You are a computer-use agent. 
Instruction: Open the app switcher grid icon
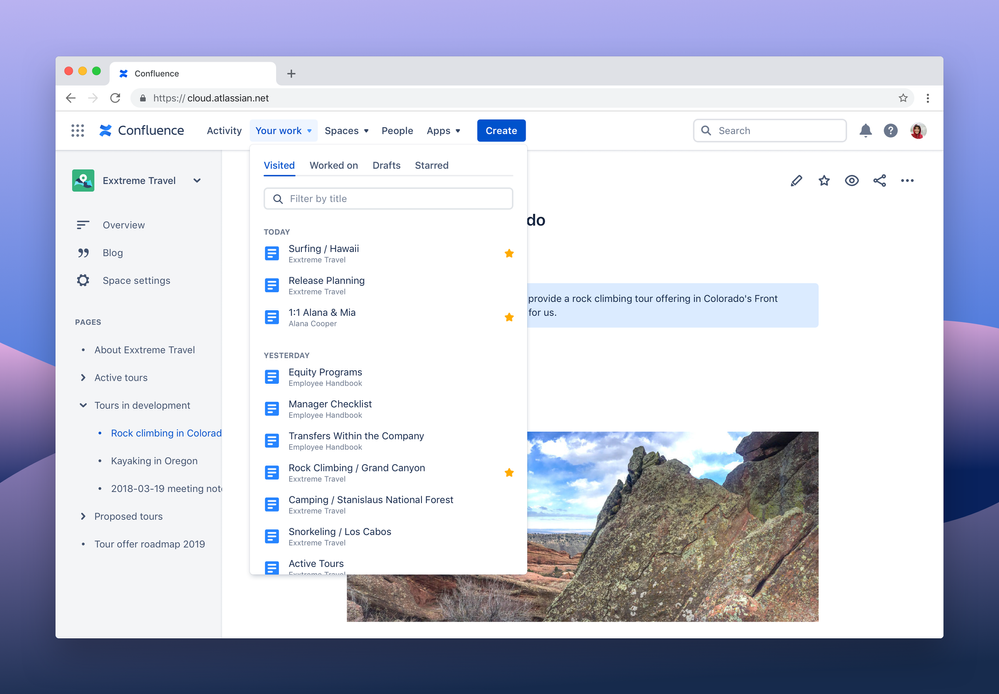[78, 131]
